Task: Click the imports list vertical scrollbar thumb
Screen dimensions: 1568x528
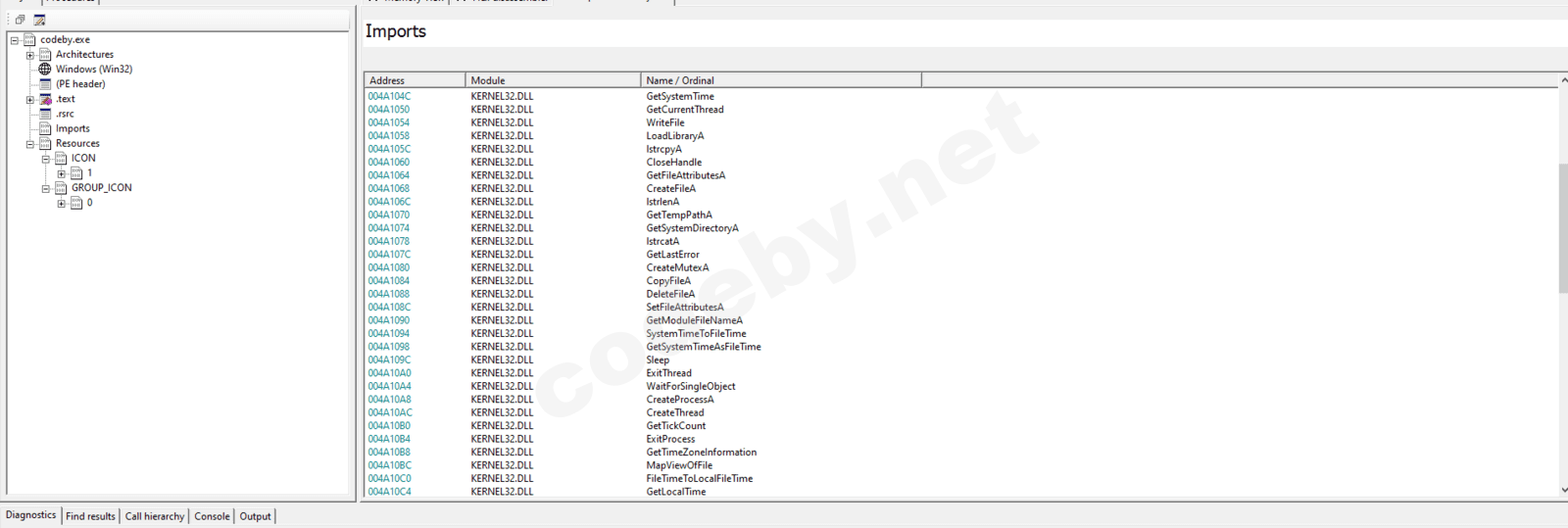Action: 1563,228
